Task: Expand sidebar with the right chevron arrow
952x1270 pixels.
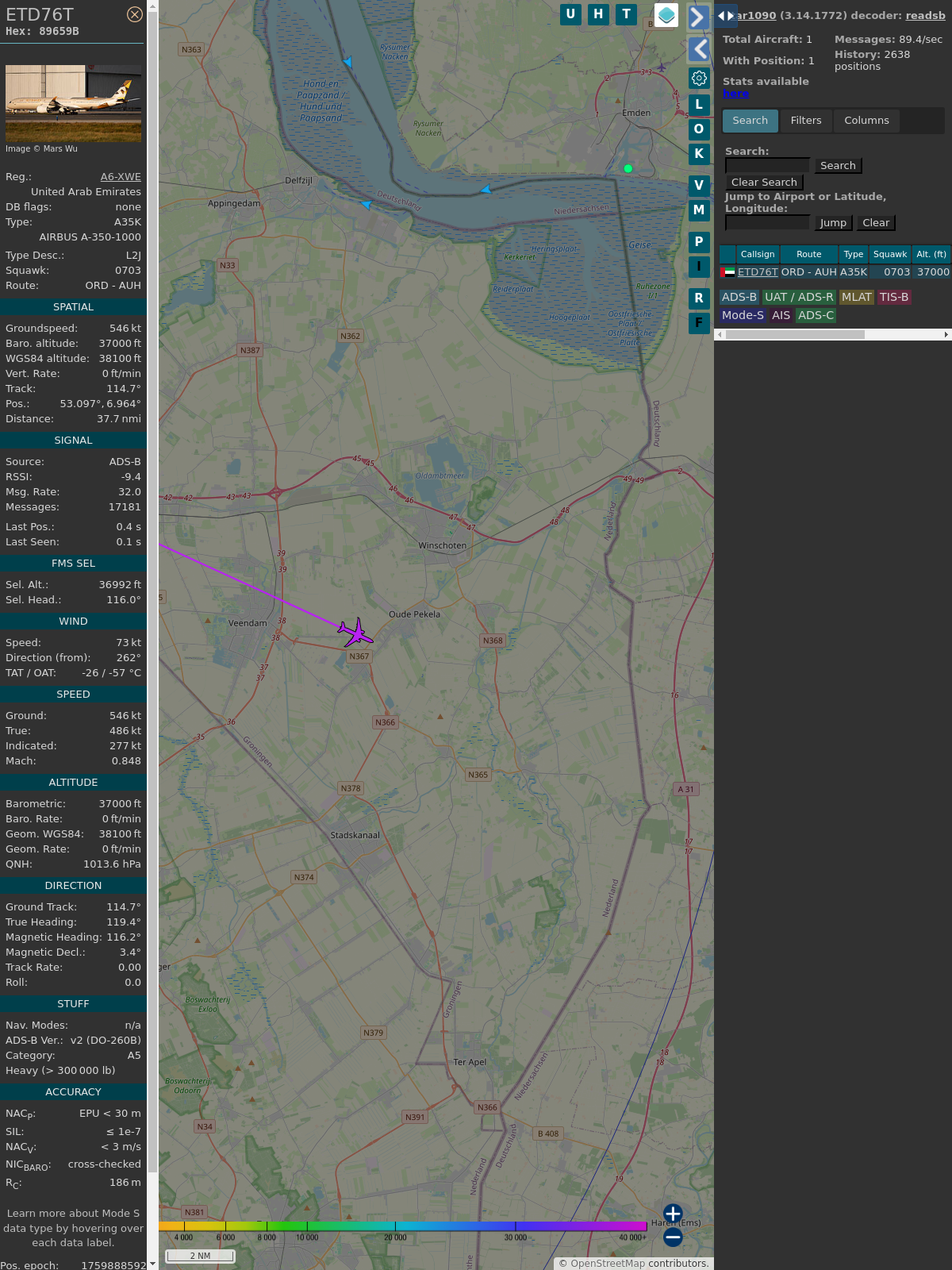Action: pyautogui.click(x=698, y=17)
